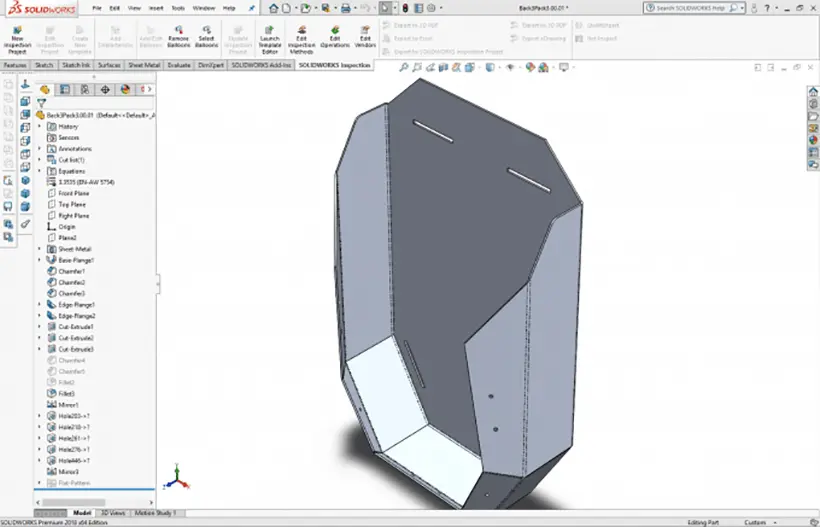Open the Insert menu
This screenshot has height=527, width=820.
[156, 8]
